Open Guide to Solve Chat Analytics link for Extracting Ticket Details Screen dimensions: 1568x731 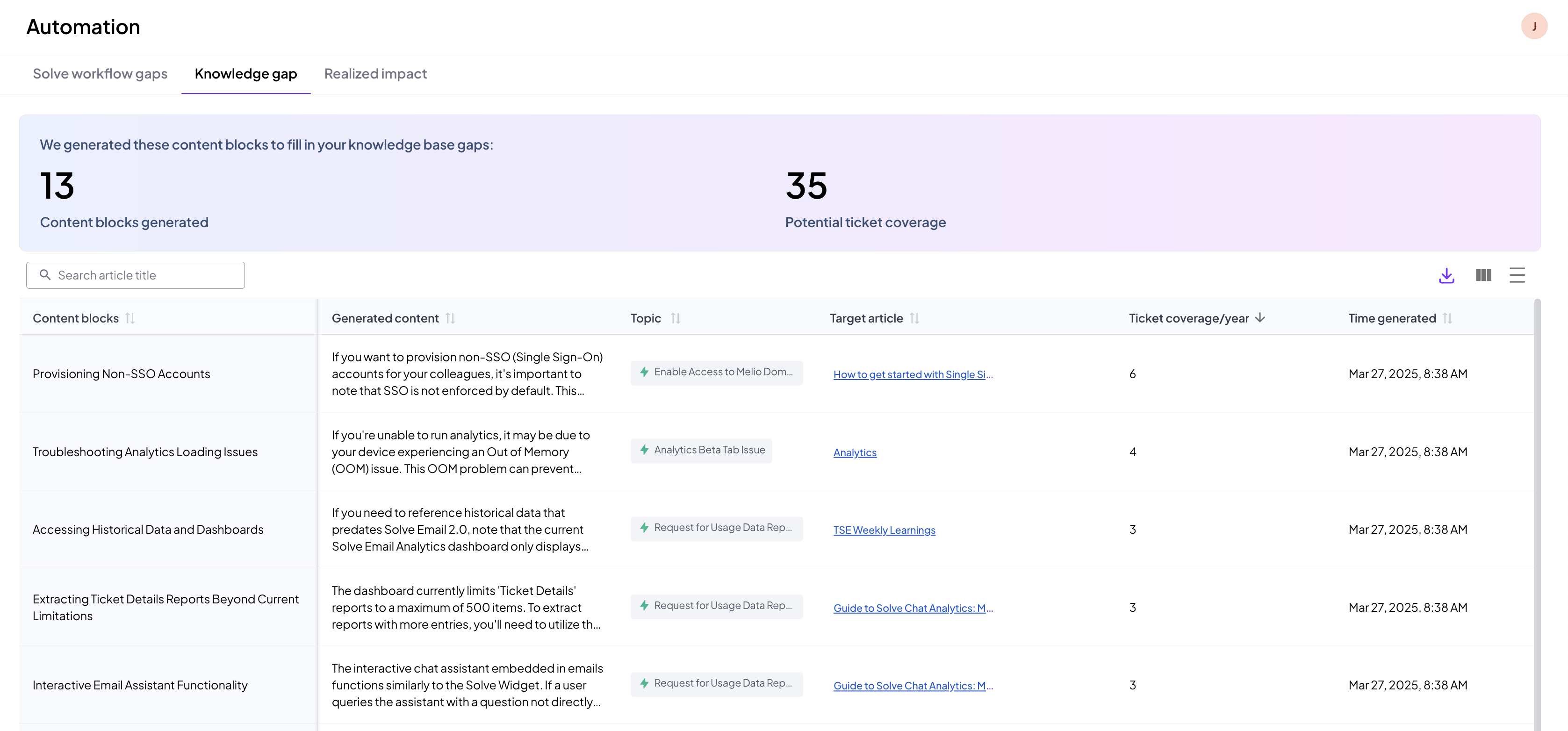point(913,608)
